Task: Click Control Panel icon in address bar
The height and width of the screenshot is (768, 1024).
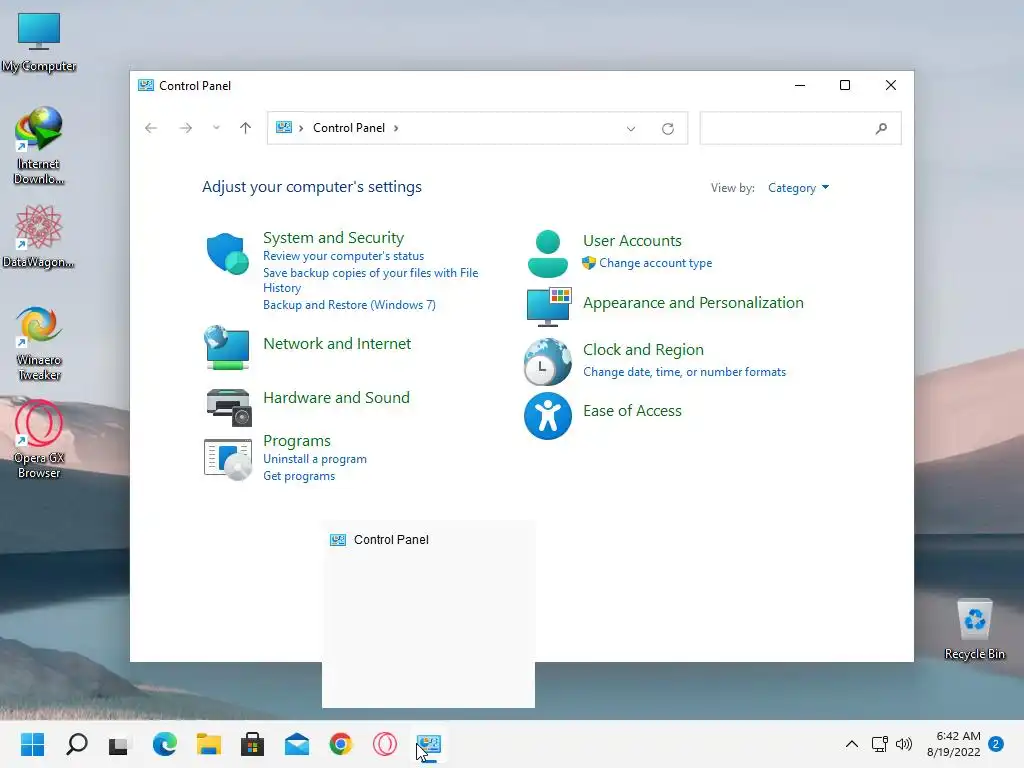Action: pos(283,127)
